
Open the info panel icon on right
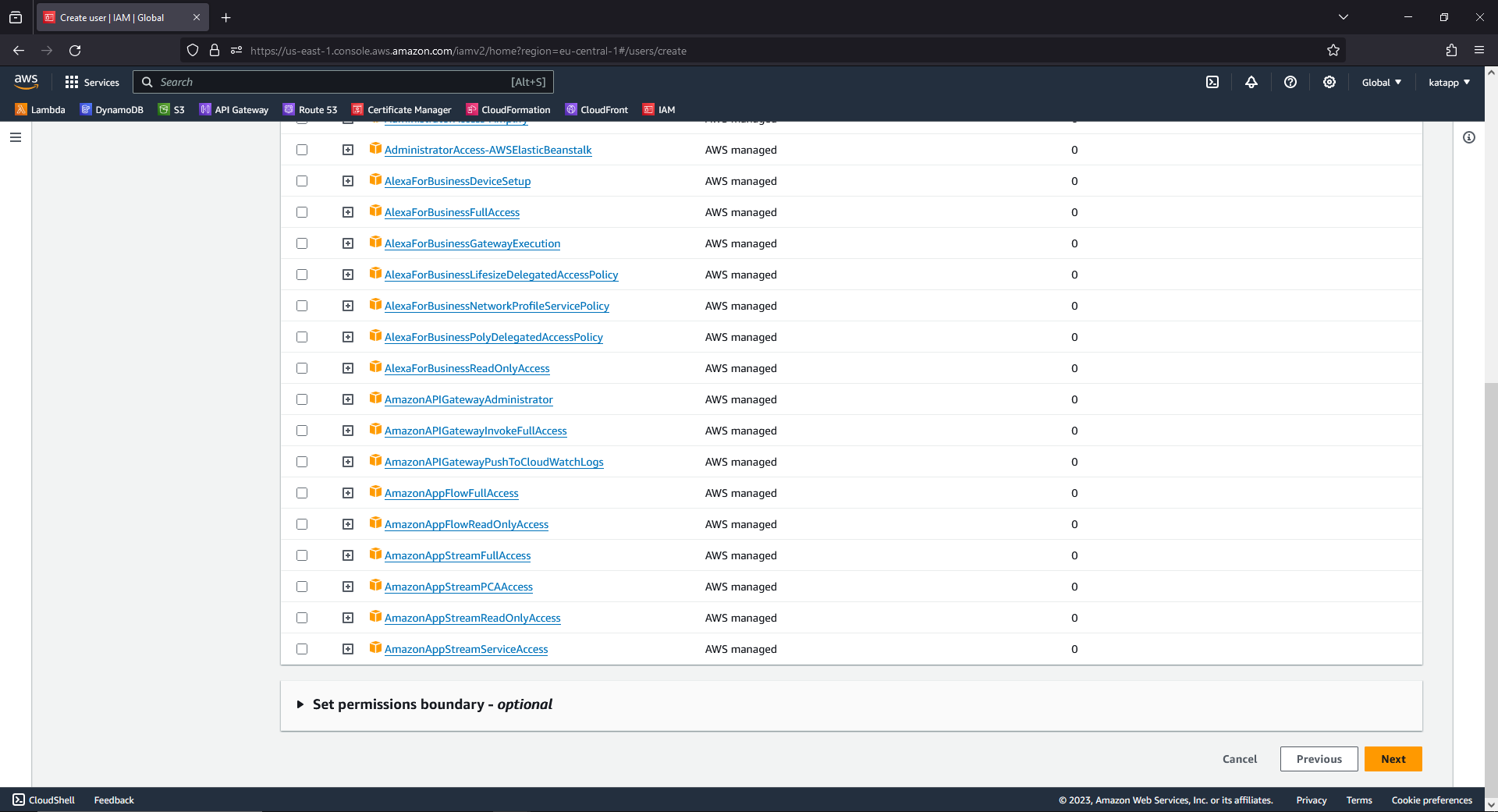pyautogui.click(x=1469, y=137)
